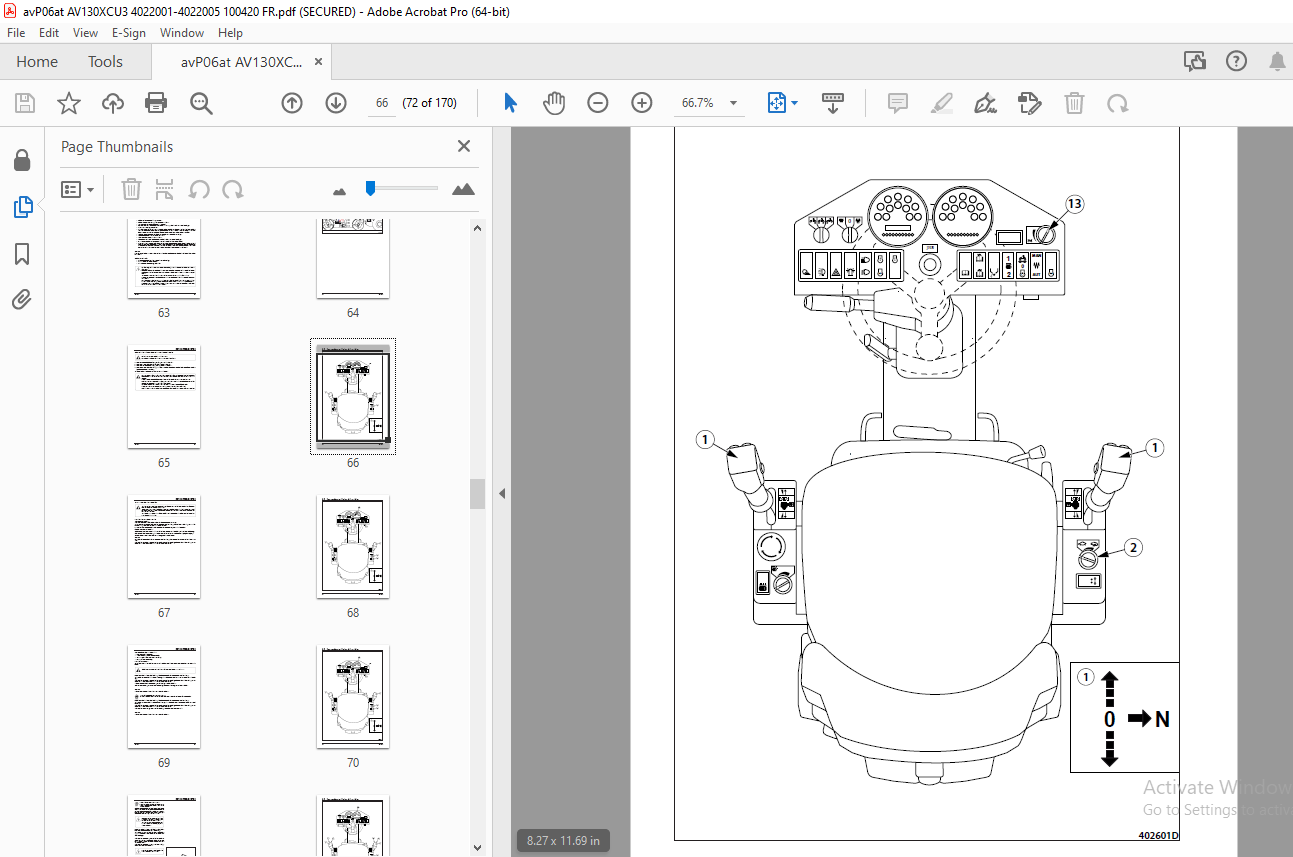Delete the selected thumbnail page using the trash icon
The width and height of the screenshot is (1293, 857).
click(x=132, y=189)
